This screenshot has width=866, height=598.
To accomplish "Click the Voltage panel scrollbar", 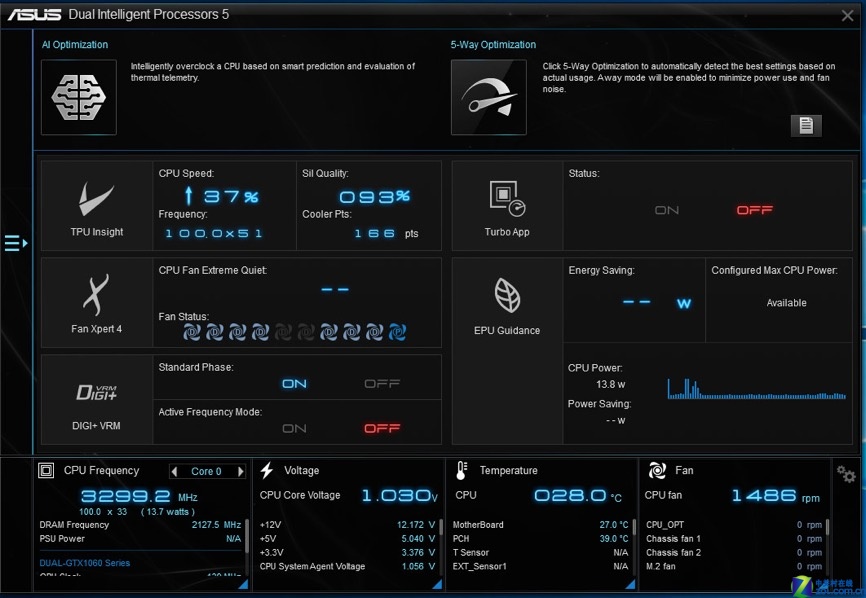I will [x=441, y=527].
